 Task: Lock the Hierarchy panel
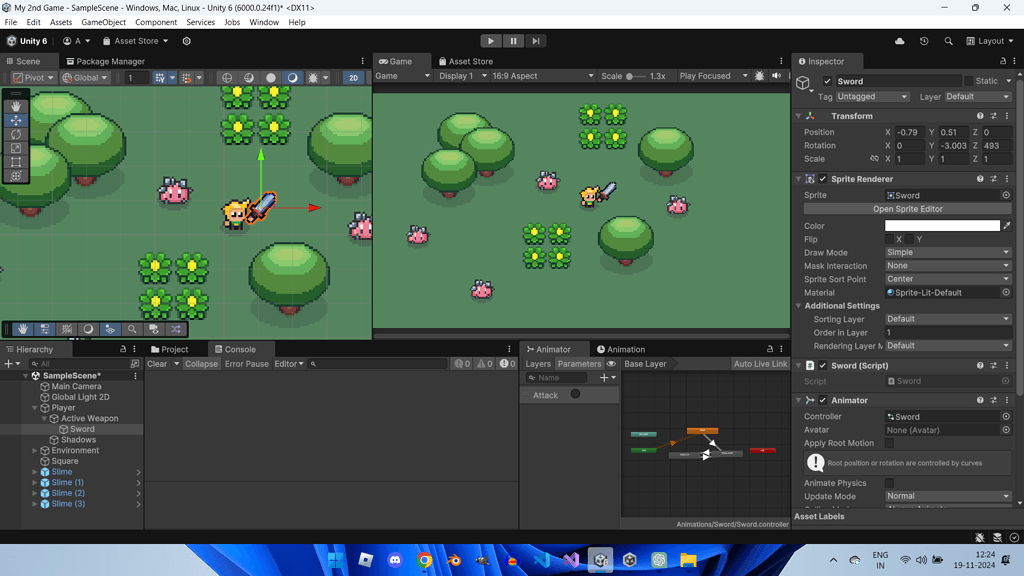(123, 349)
